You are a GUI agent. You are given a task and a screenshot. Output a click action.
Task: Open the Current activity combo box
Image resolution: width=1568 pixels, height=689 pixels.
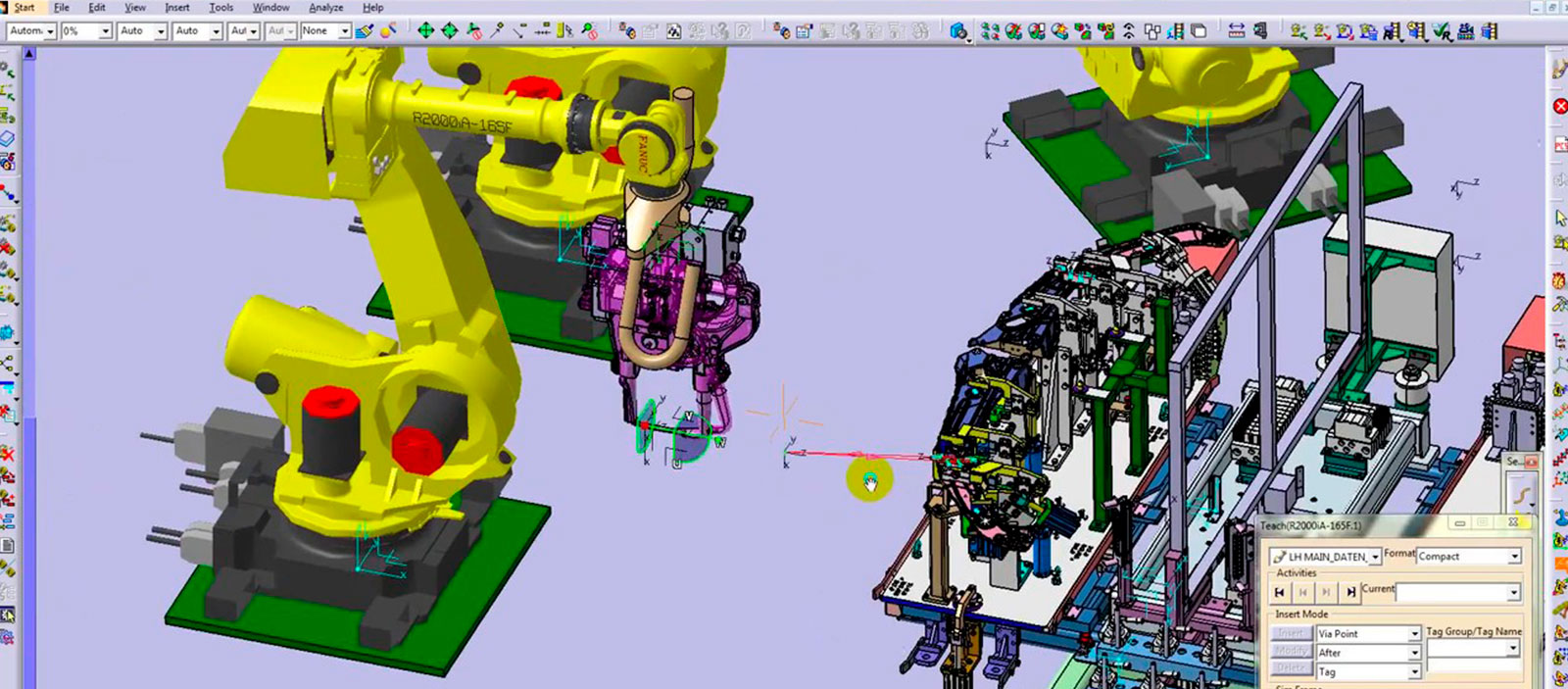tap(1513, 592)
